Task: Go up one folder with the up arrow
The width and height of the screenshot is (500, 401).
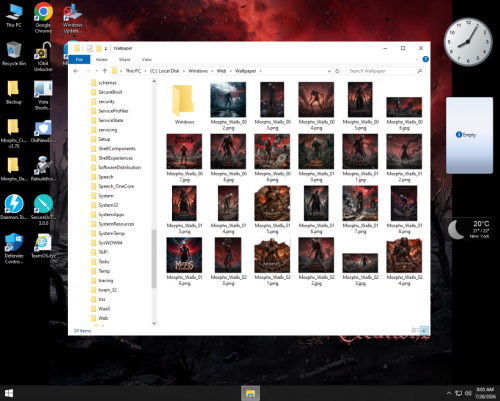Action: click(105, 71)
